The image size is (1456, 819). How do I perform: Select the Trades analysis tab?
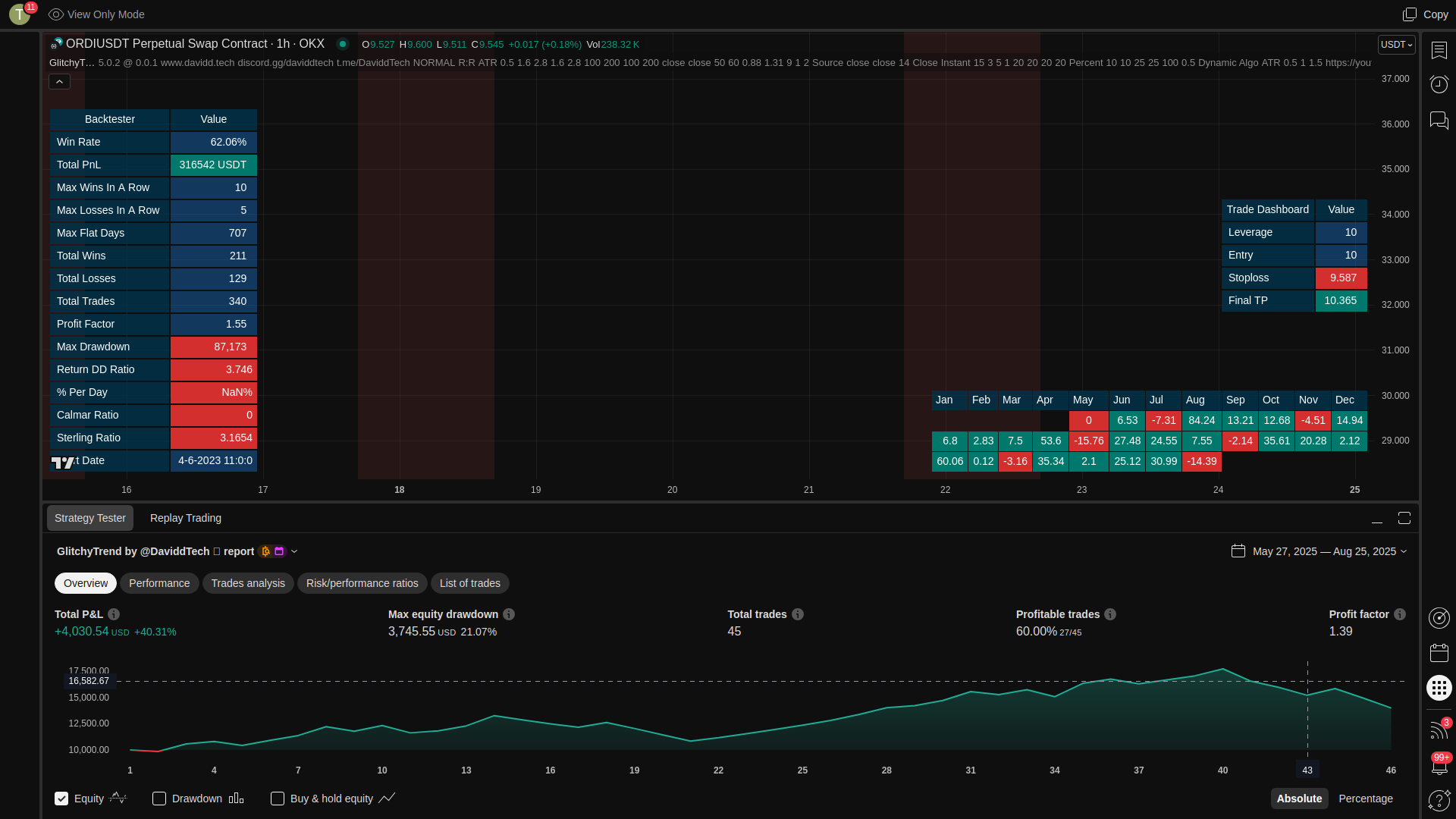(x=248, y=583)
